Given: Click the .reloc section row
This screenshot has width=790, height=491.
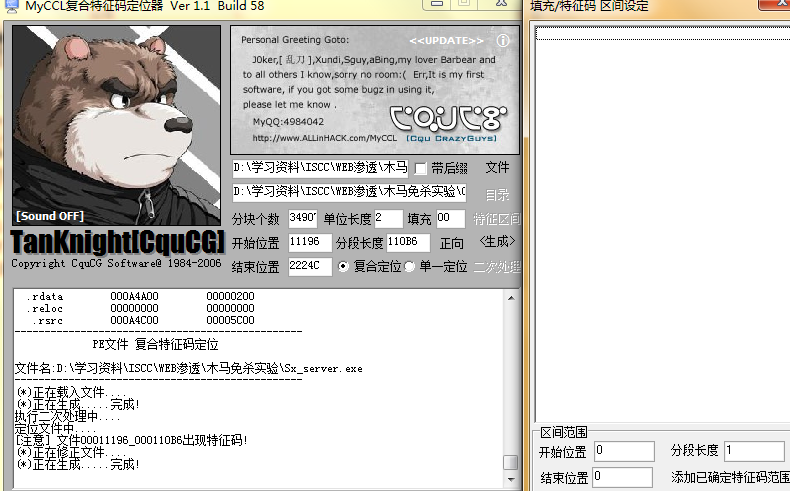Looking at the screenshot, I should [140, 309].
